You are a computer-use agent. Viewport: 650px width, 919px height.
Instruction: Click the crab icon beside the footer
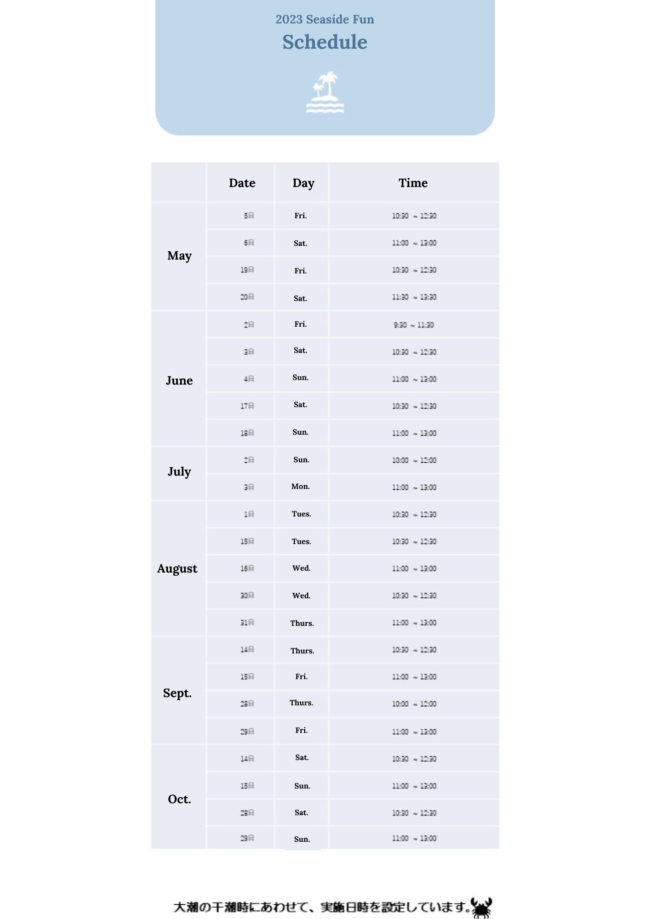pyautogui.click(x=481, y=906)
